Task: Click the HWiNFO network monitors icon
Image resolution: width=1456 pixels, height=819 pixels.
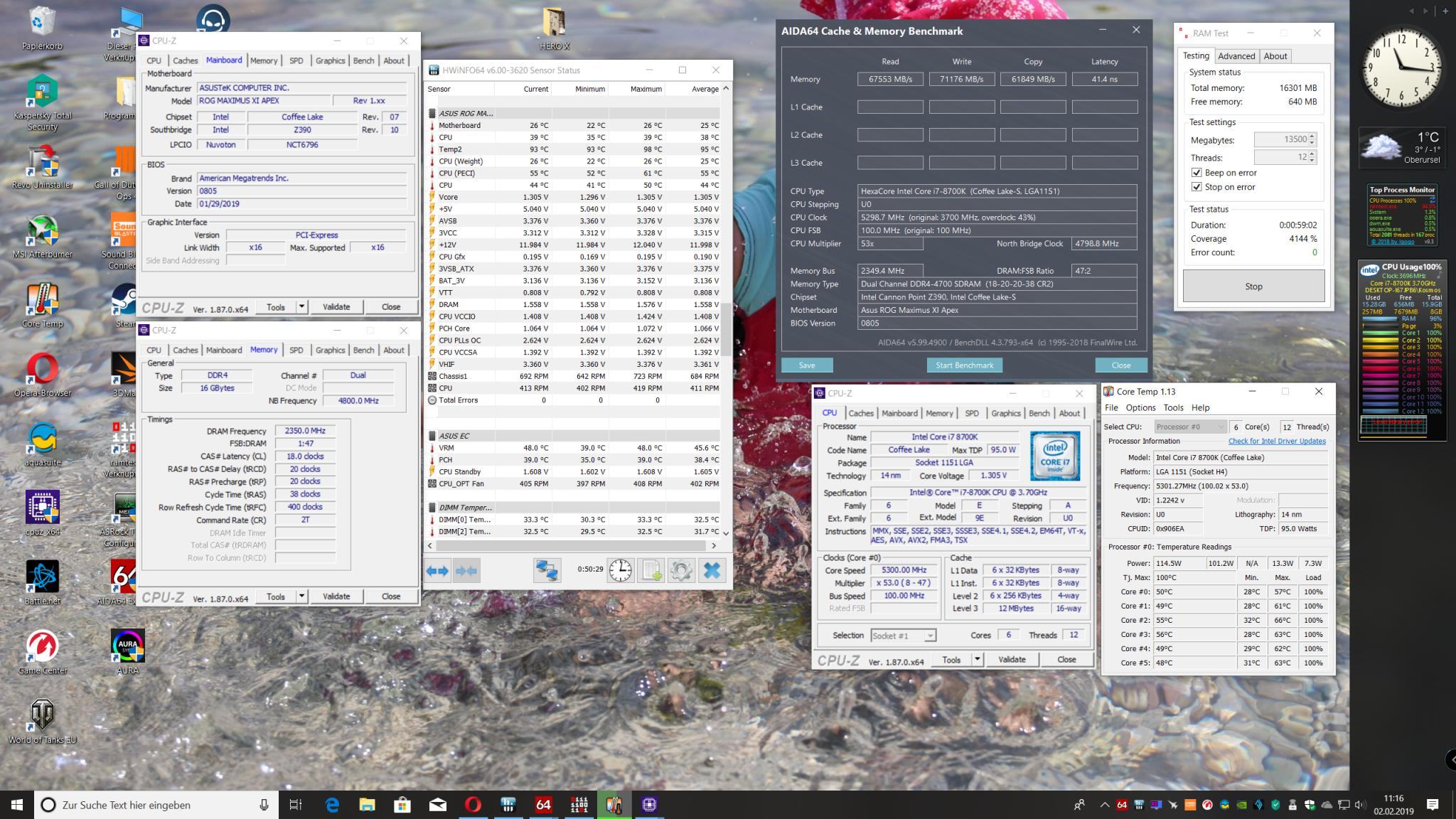Action: click(x=547, y=570)
